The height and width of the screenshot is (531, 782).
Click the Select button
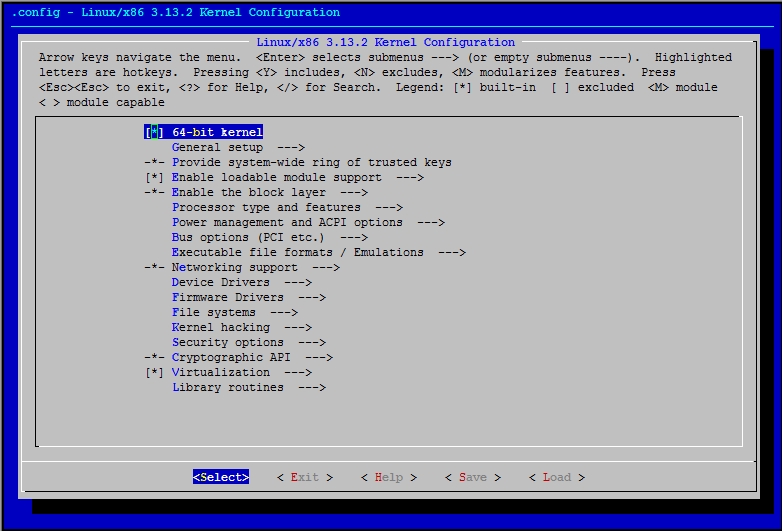pyautogui.click(x=221, y=477)
